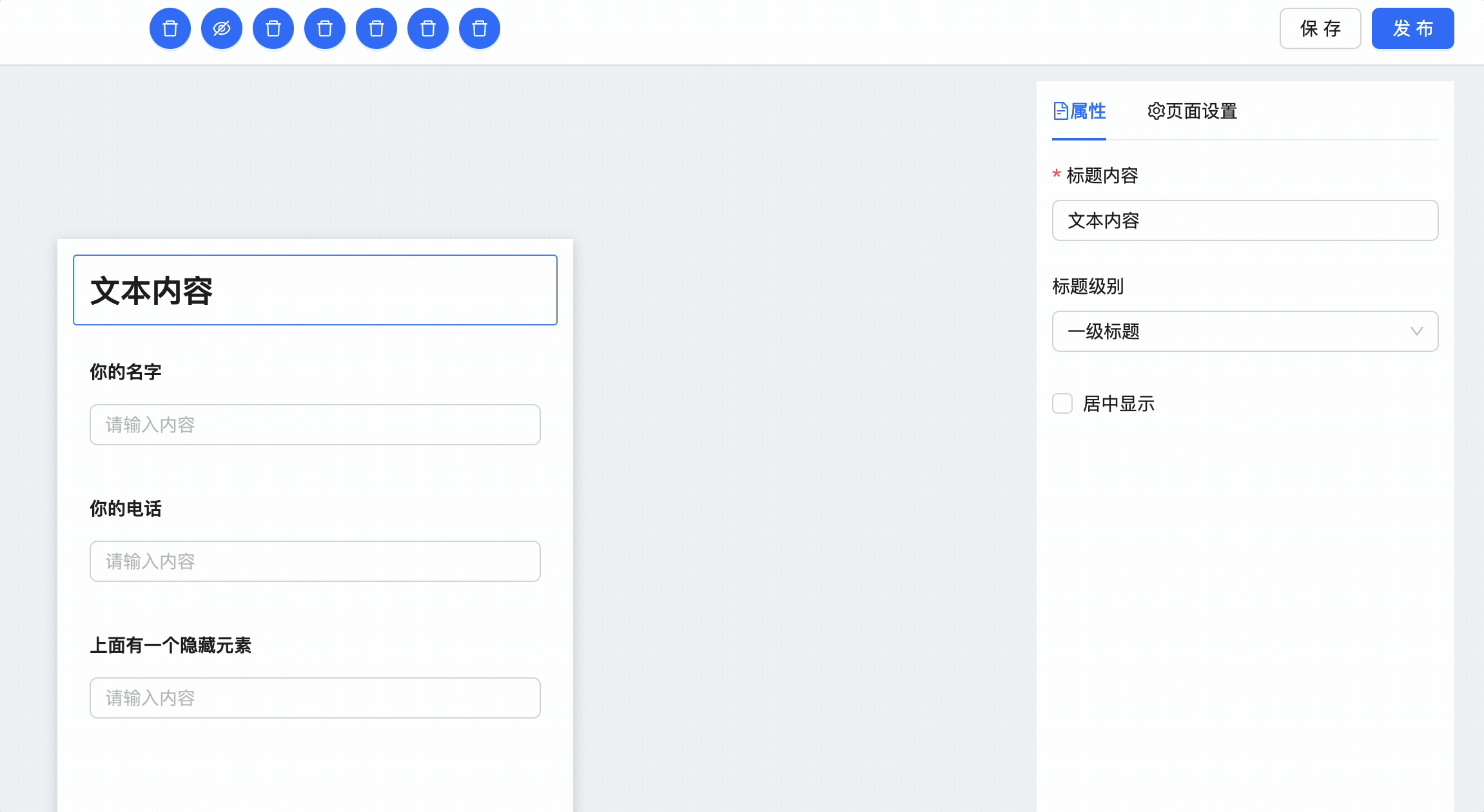Click the trash icon left of the eye-slash icon

pyautogui.click(x=170, y=28)
